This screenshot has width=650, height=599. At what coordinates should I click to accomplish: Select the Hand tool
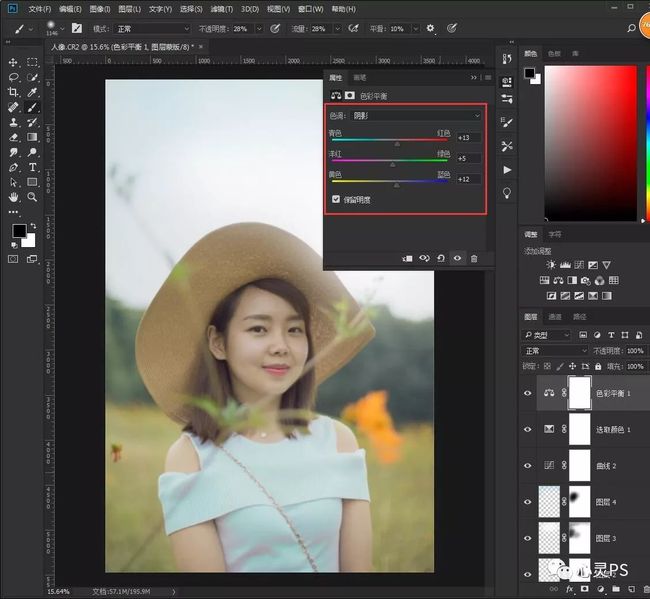pos(13,197)
